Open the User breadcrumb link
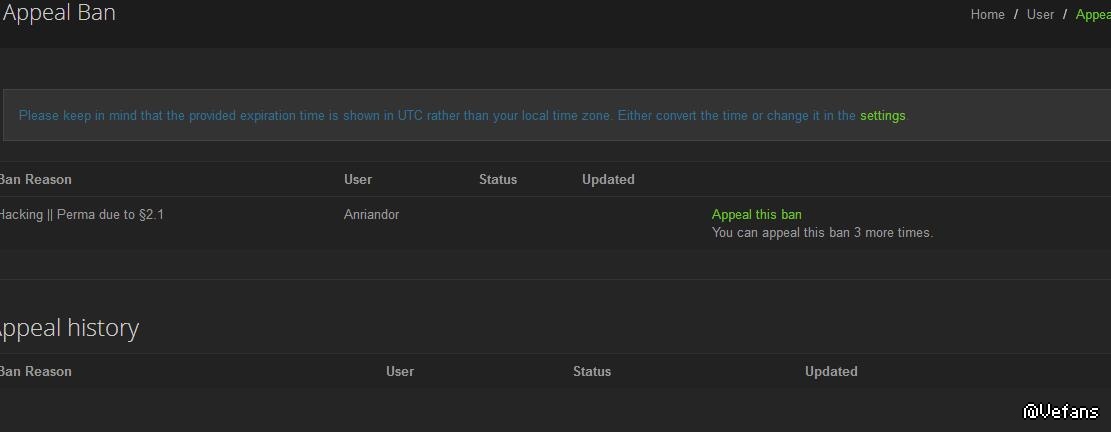The height and width of the screenshot is (432, 1111). [1040, 15]
